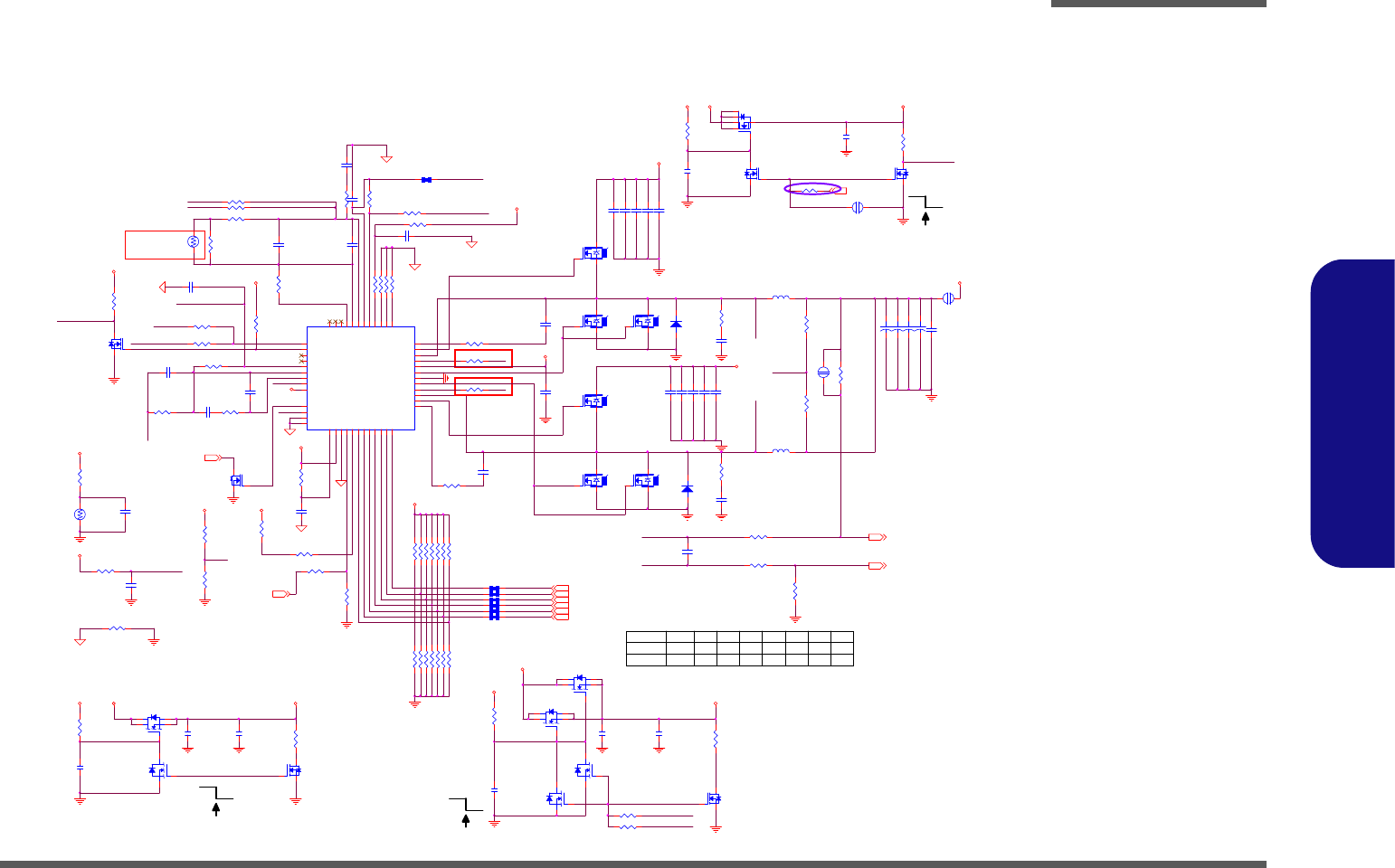
Task: Select the lower red-boxed resistor beside central chip
Action: tap(483, 387)
